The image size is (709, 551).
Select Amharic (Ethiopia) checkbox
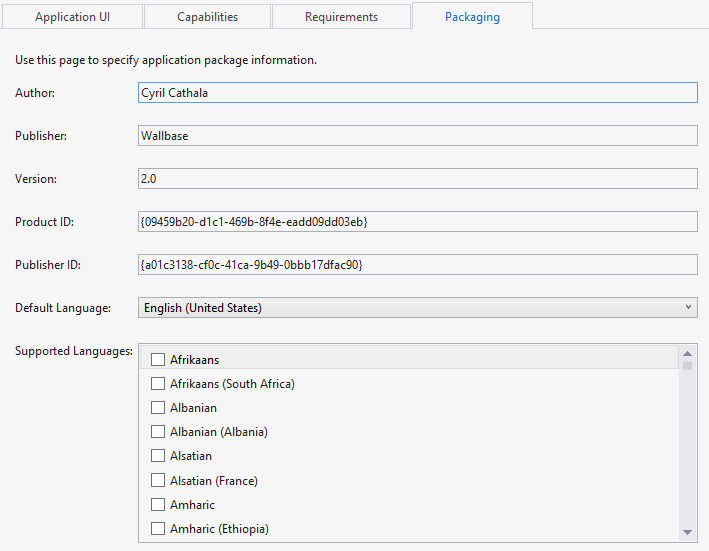(158, 529)
